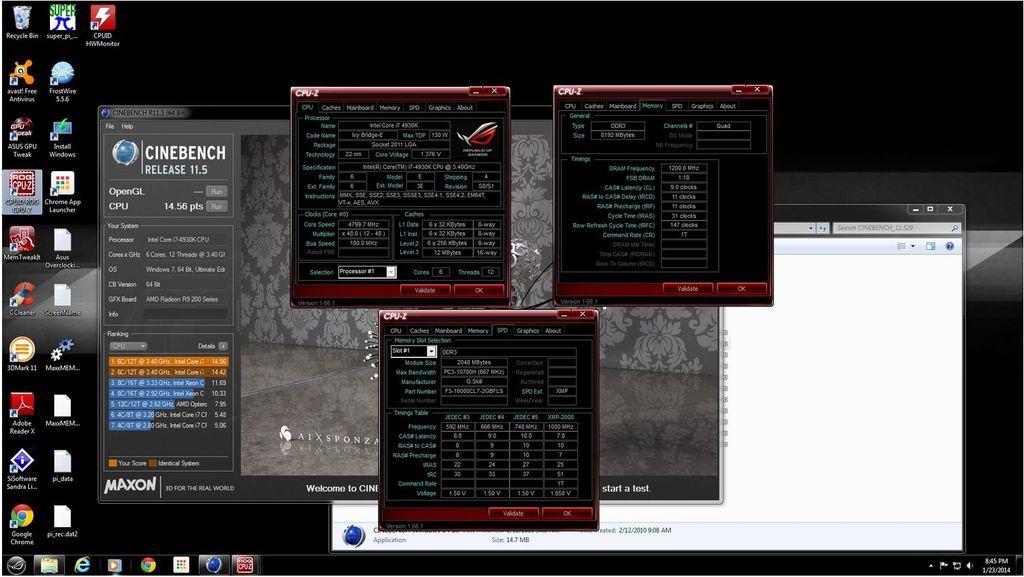
Task: Open Mainboard tab in first CPU-Z window
Action: click(360, 108)
